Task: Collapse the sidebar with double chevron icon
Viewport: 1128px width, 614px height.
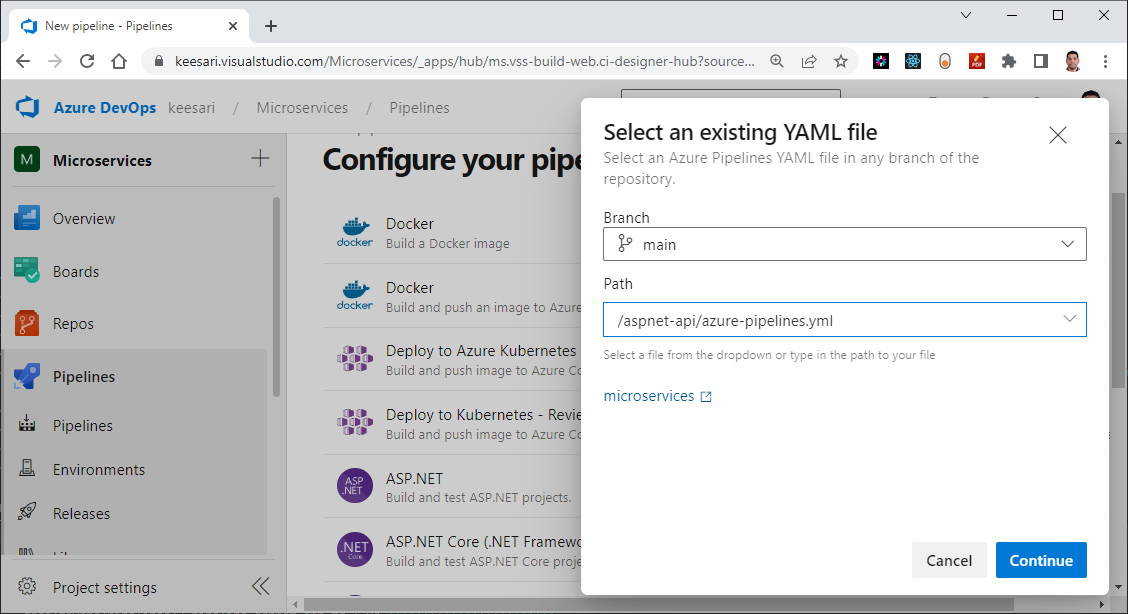Action: click(260, 587)
